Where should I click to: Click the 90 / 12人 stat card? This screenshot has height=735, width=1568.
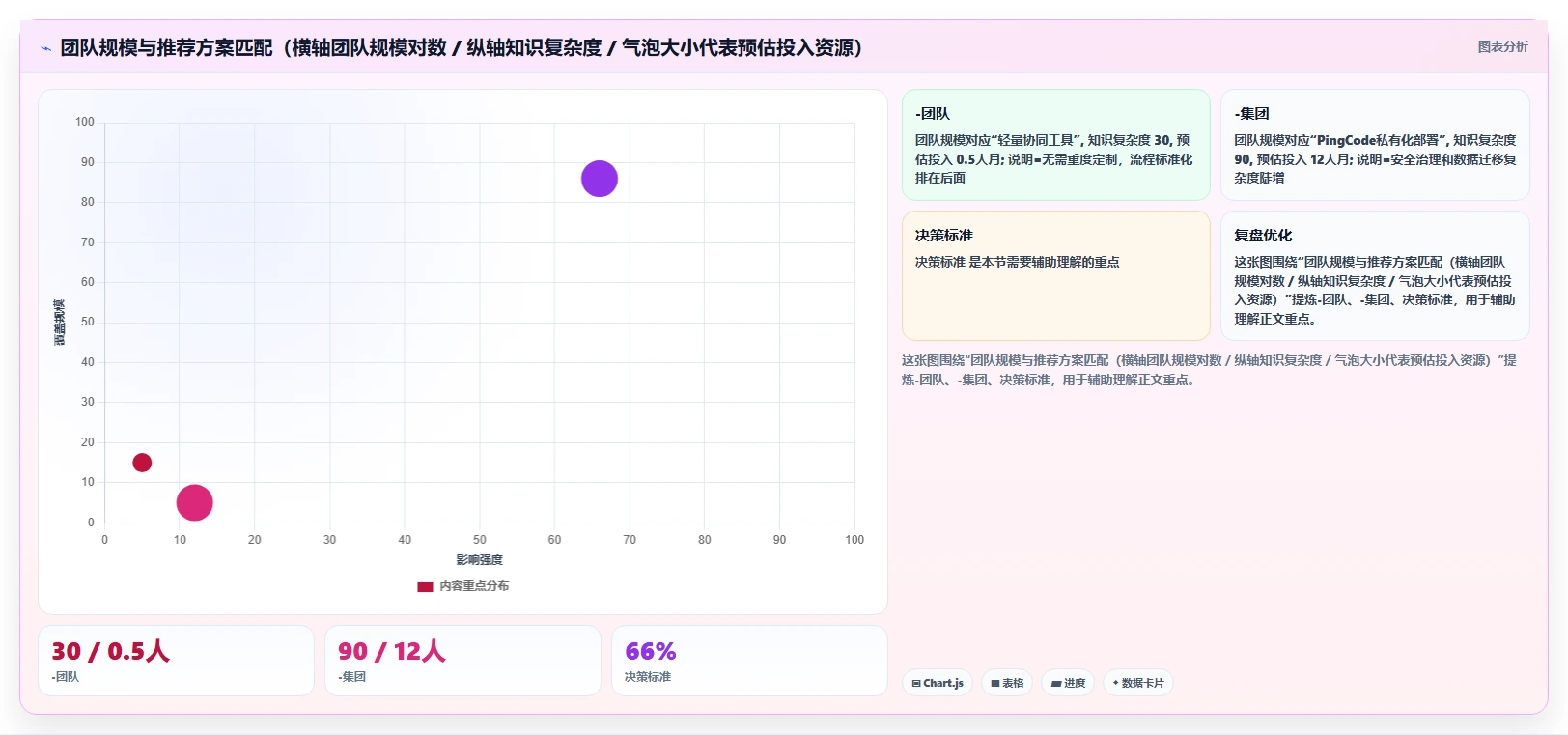click(462, 661)
